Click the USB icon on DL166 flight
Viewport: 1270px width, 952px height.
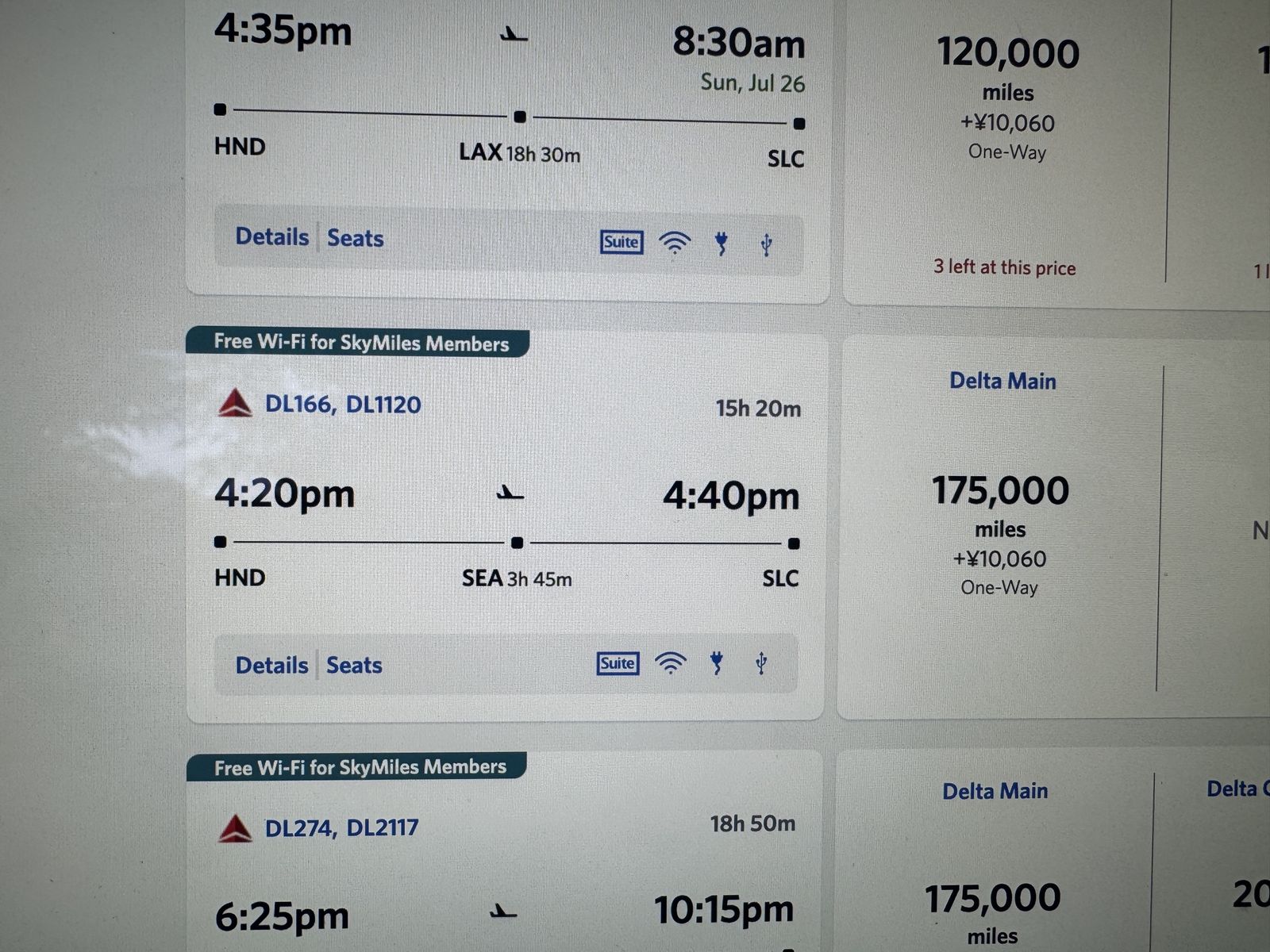click(x=761, y=662)
